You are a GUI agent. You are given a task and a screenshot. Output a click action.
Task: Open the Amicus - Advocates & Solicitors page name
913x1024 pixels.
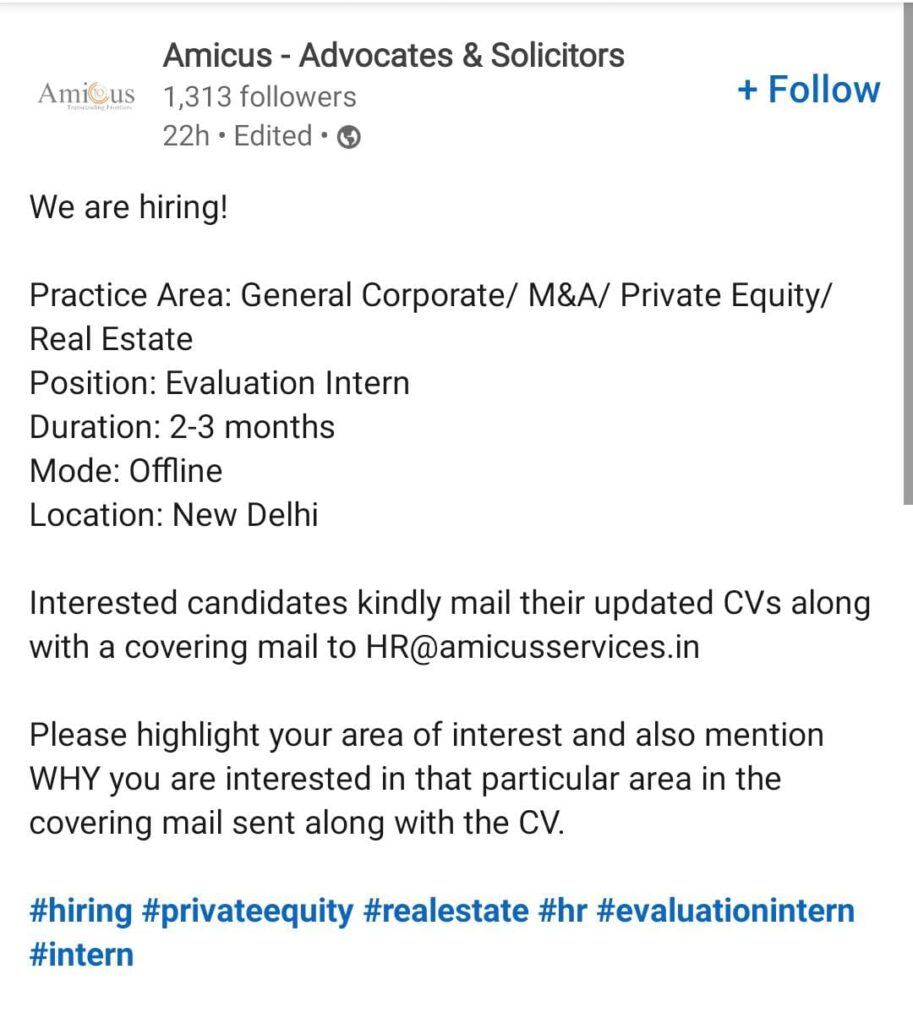click(393, 55)
